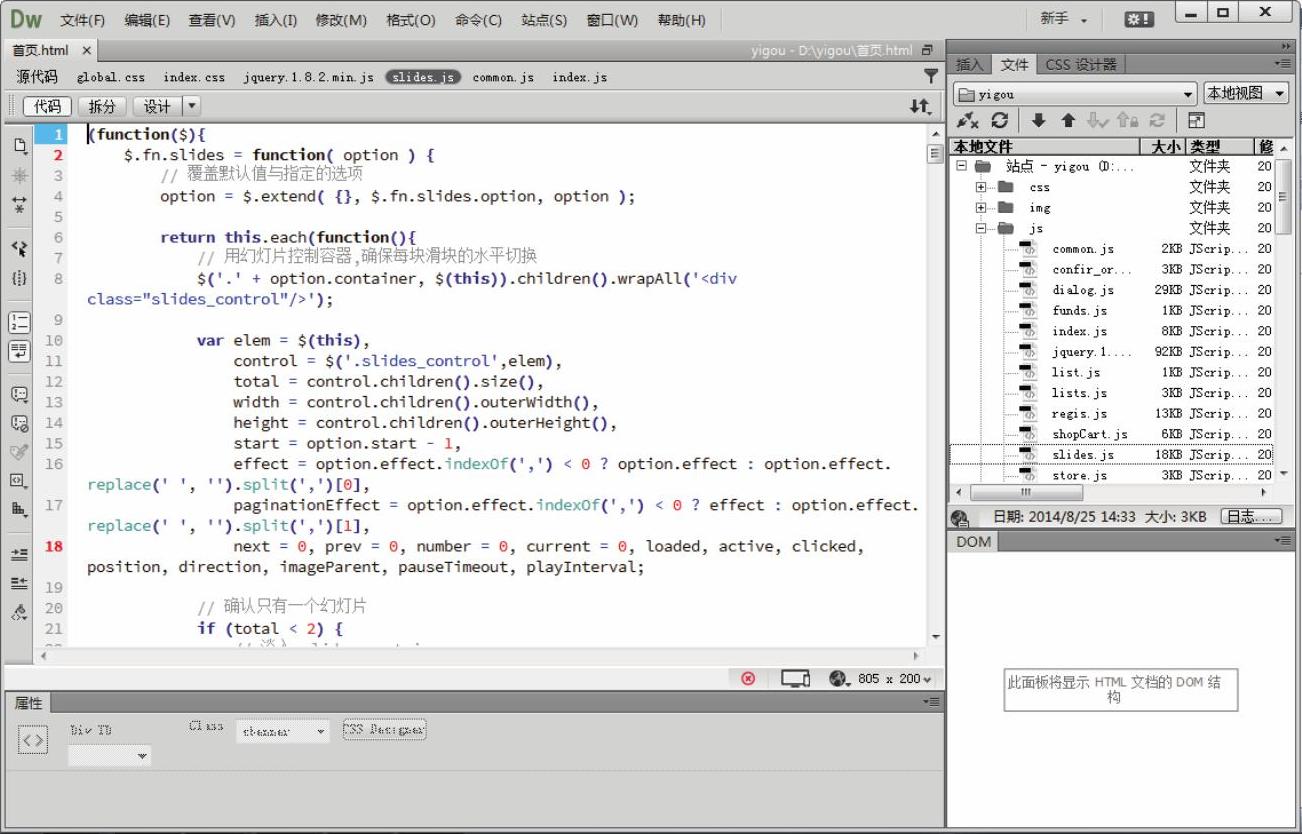Image resolution: width=1302 pixels, height=834 pixels.
Task: Open the 修改(M) menu
Action: click(341, 20)
